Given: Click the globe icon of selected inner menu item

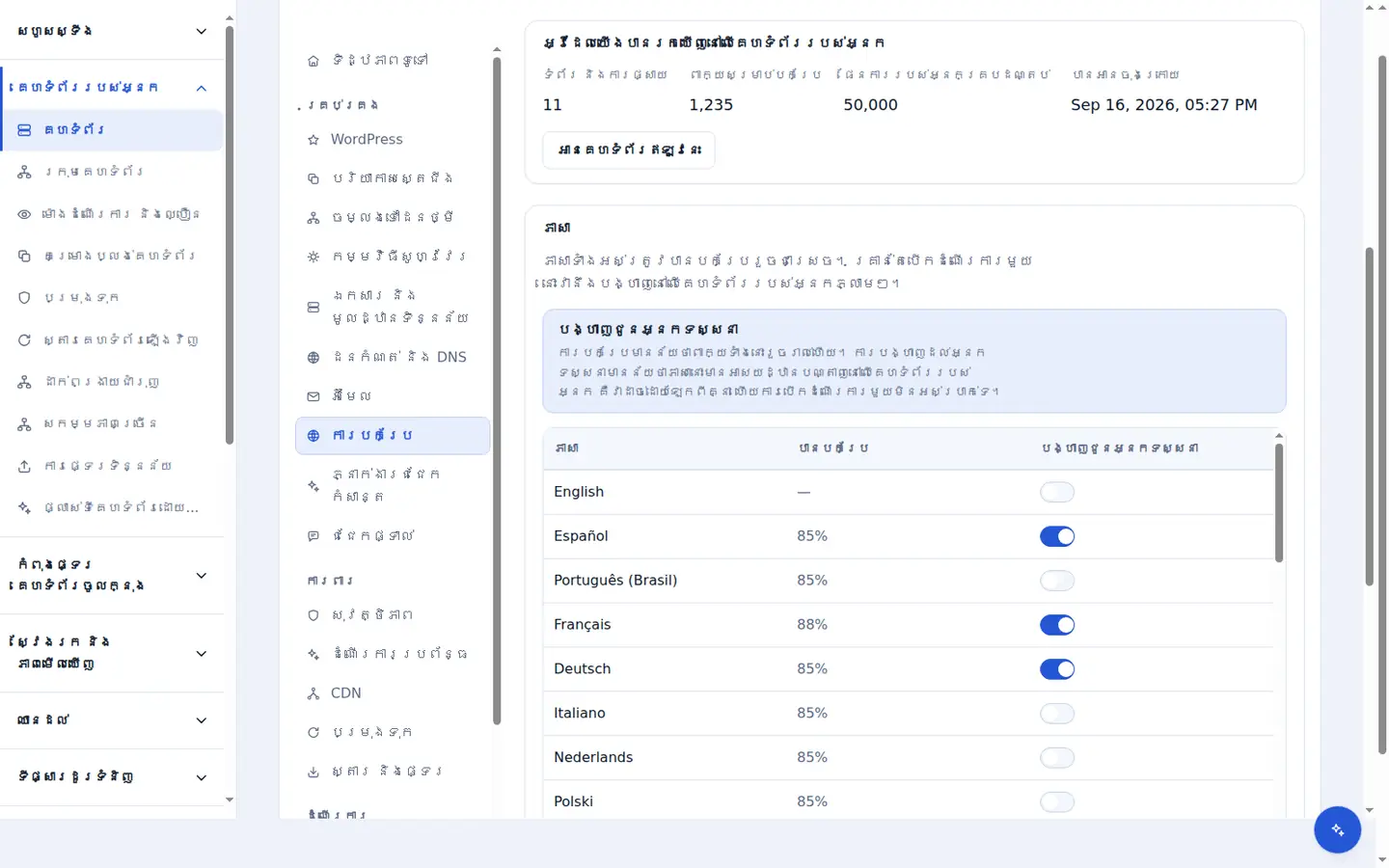Looking at the screenshot, I should (313, 436).
